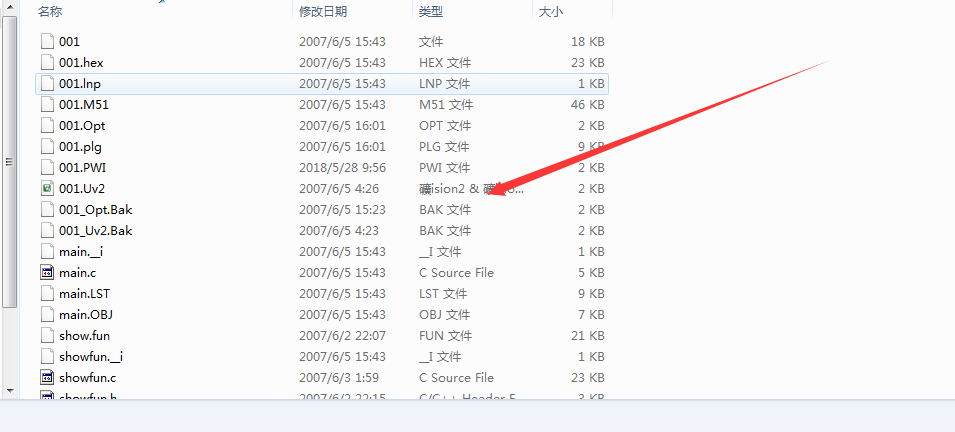The height and width of the screenshot is (432, 955).
Task: Select the file name main.LST
Action: (x=85, y=293)
